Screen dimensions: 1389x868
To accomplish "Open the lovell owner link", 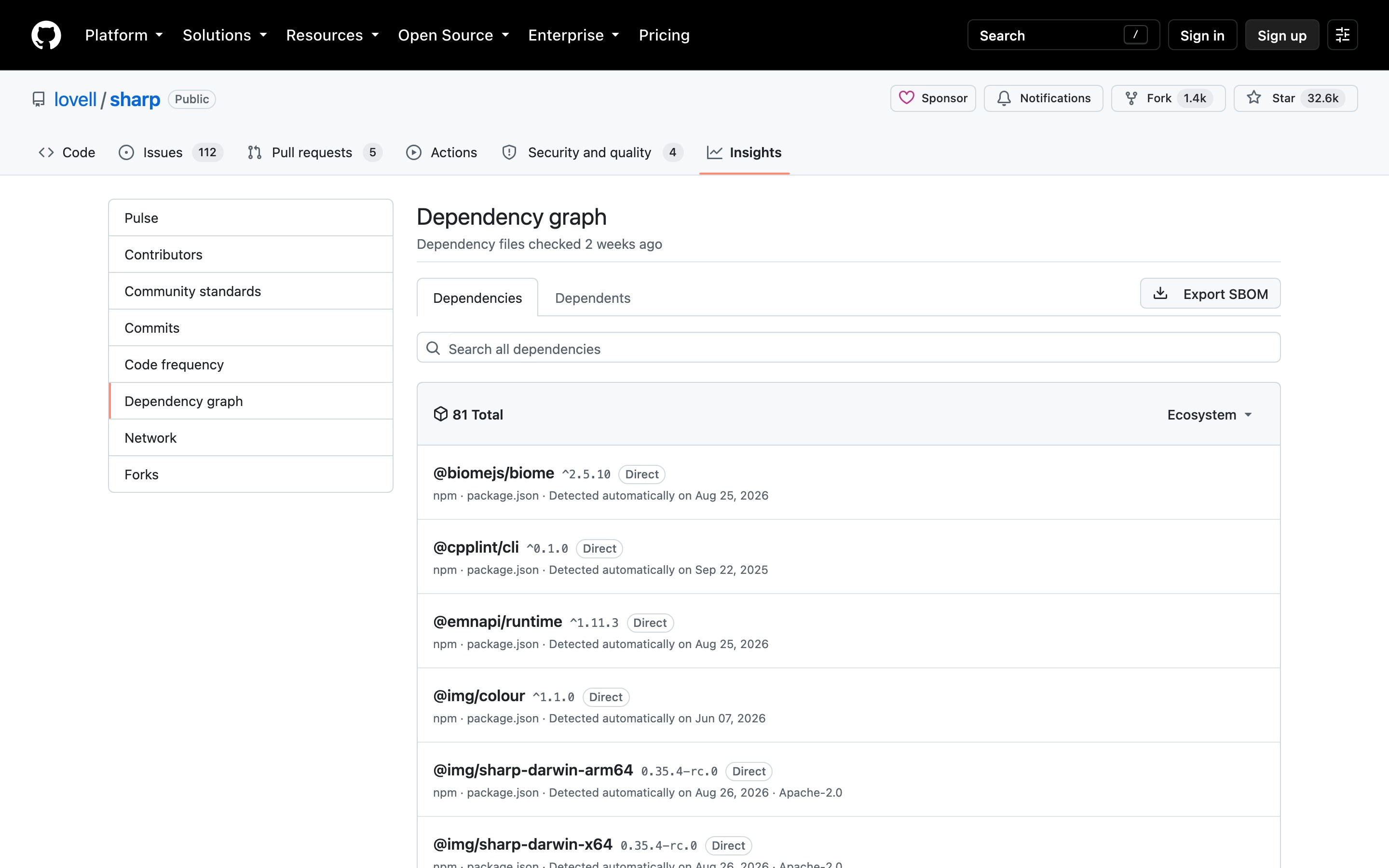I will pyautogui.click(x=75, y=99).
